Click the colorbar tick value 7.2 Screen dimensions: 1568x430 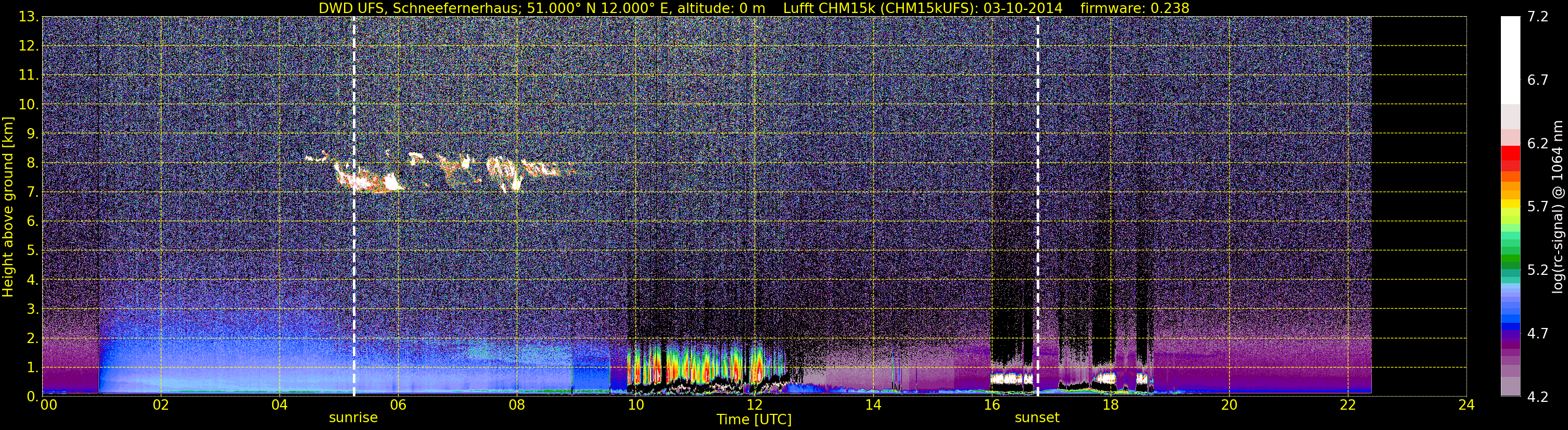pos(1538,17)
